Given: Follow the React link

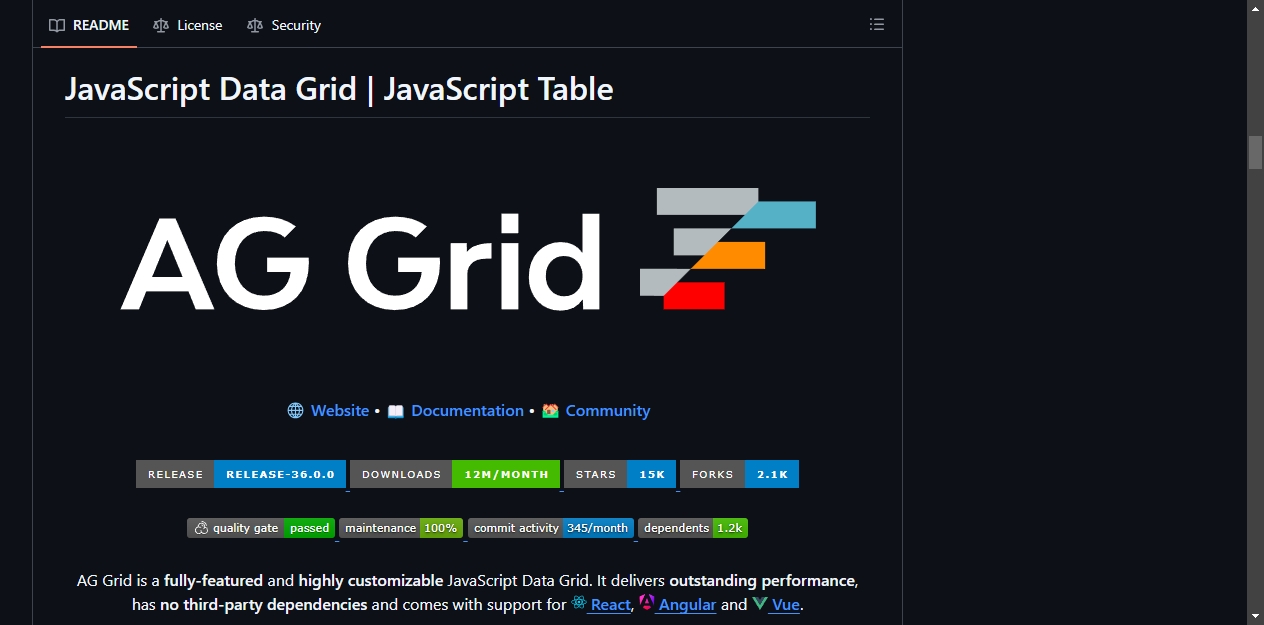Looking at the screenshot, I should point(610,605).
